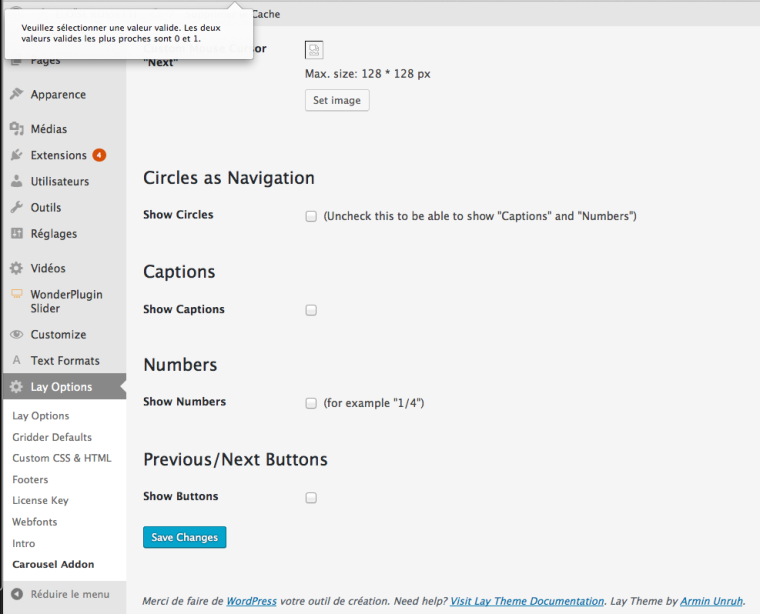Open the WonderPlugin Slider menu item
The width and height of the screenshot is (760, 614).
click(66, 301)
